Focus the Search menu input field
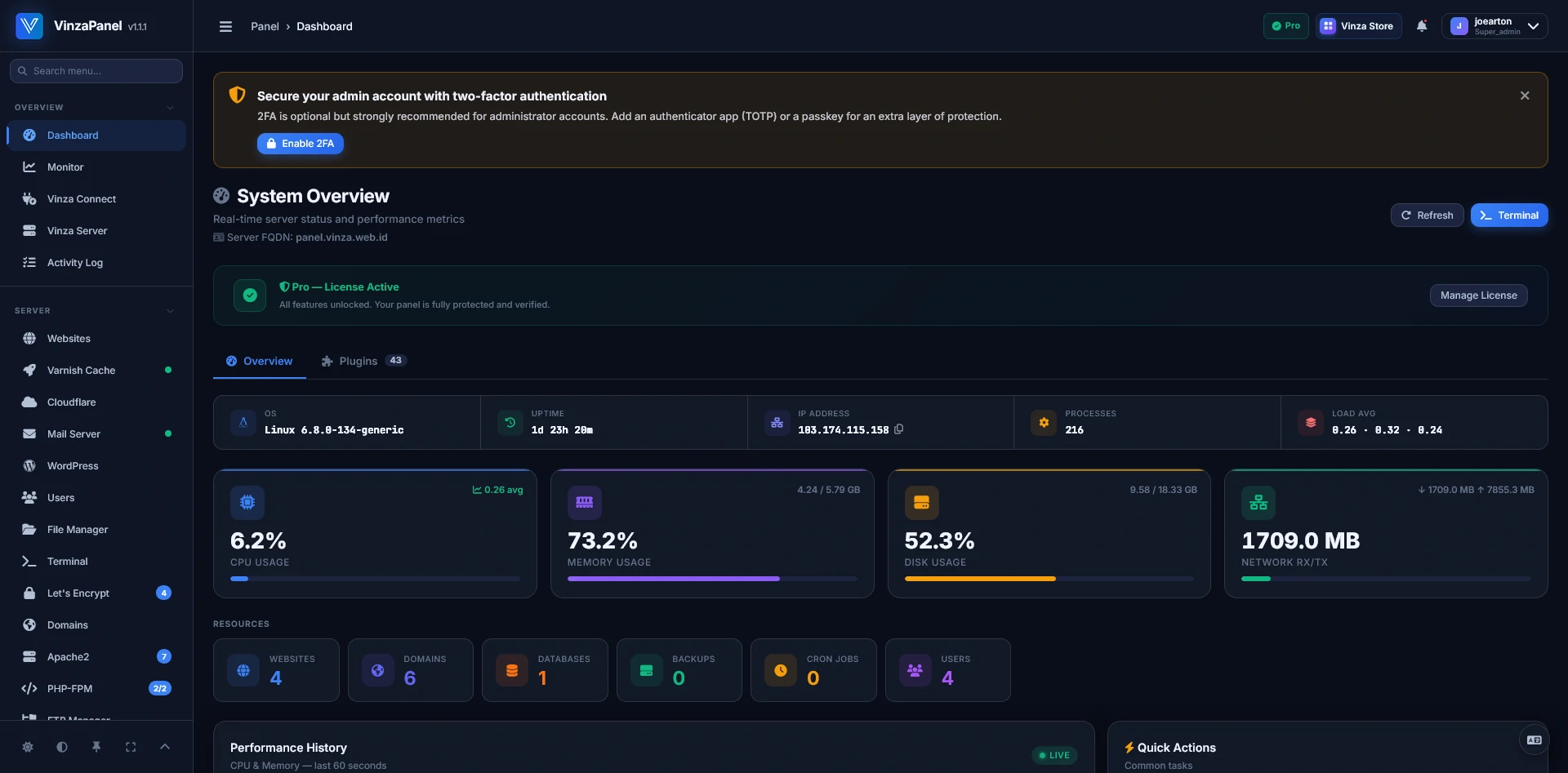This screenshot has height=773, width=1568. click(96, 71)
